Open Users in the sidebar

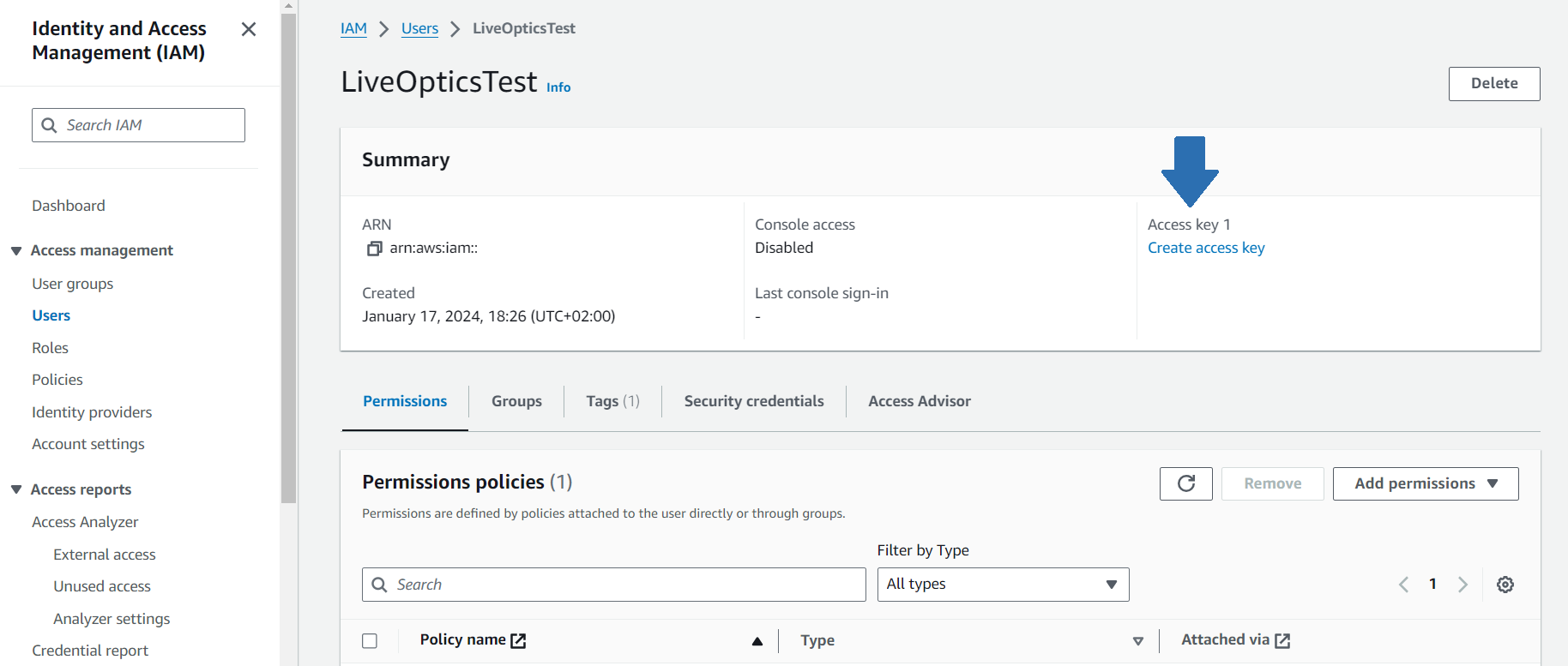point(51,315)
